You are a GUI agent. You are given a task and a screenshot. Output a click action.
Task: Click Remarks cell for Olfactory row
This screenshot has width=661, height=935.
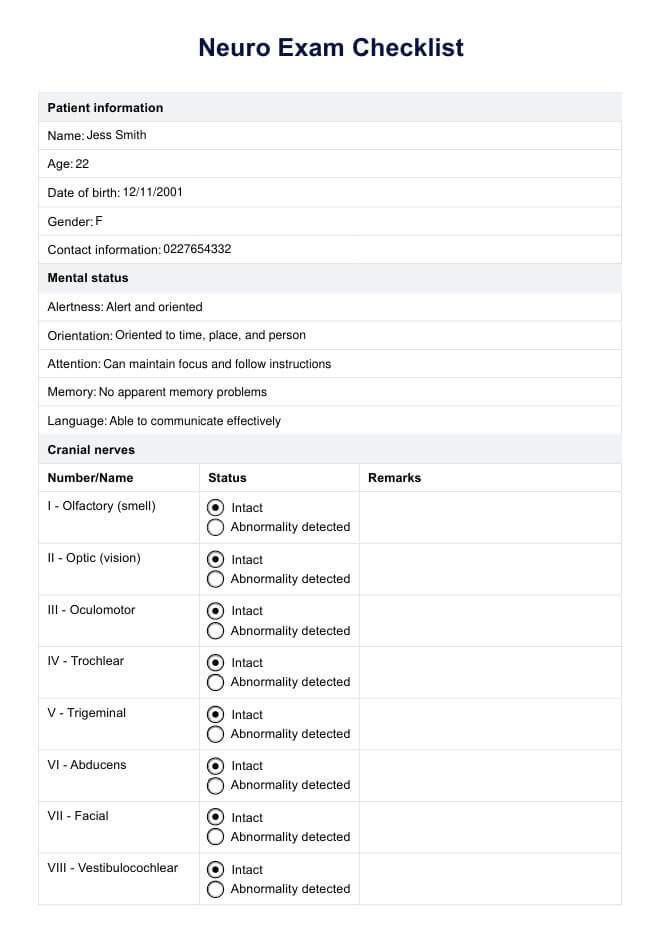[x=489, y=517]
